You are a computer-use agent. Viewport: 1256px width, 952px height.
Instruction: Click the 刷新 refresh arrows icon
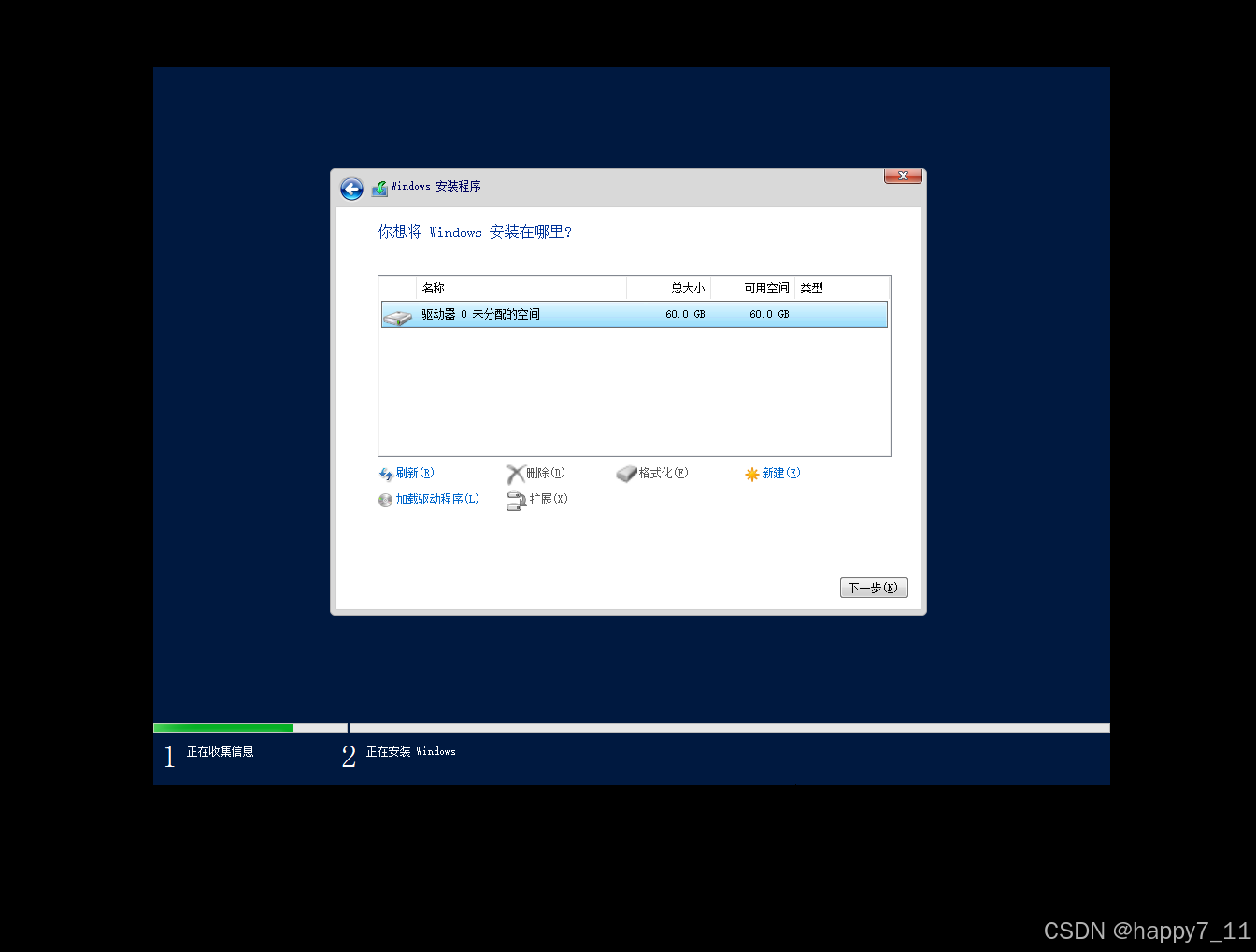386,475
